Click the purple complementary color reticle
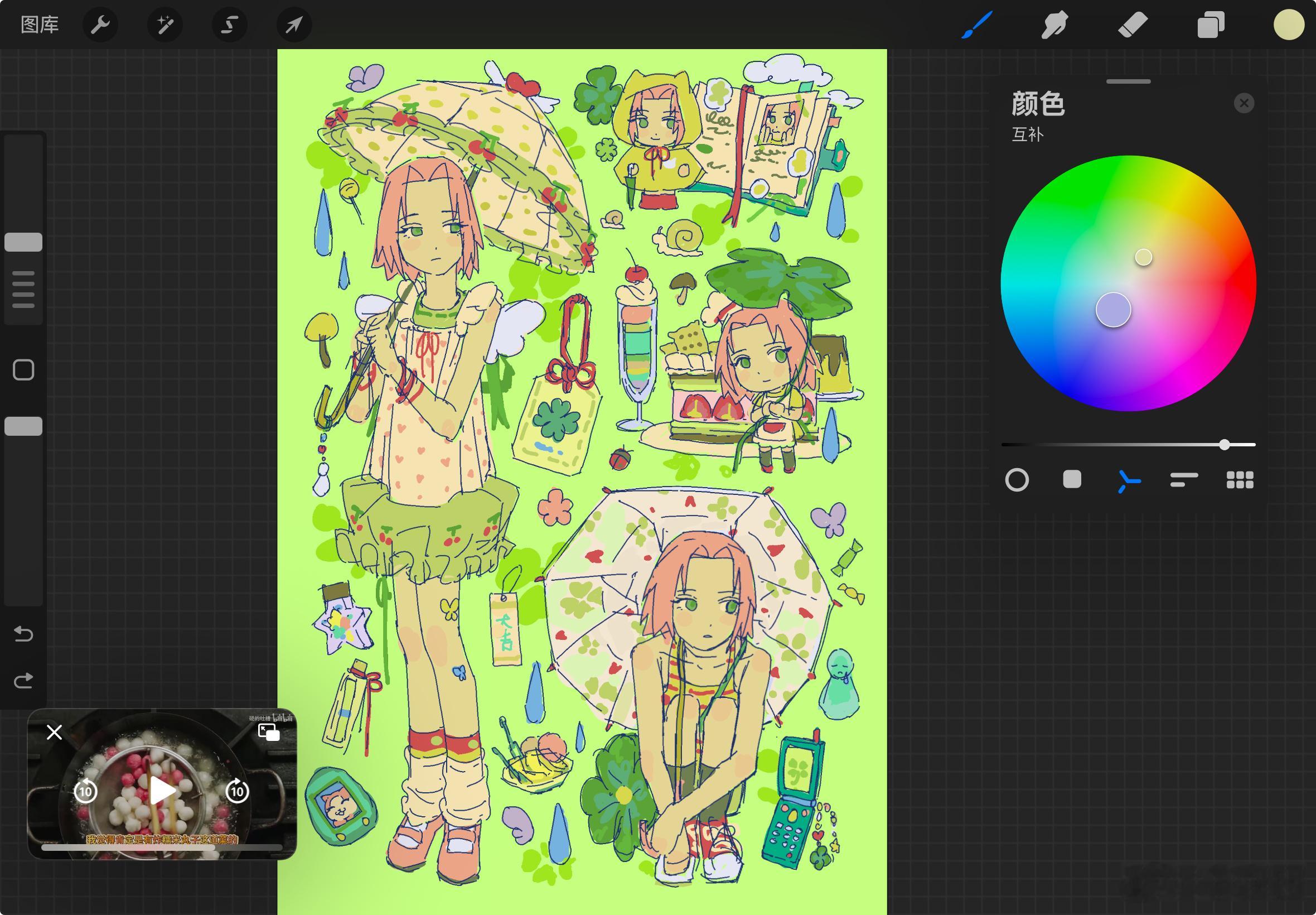 click(1113, 310)
